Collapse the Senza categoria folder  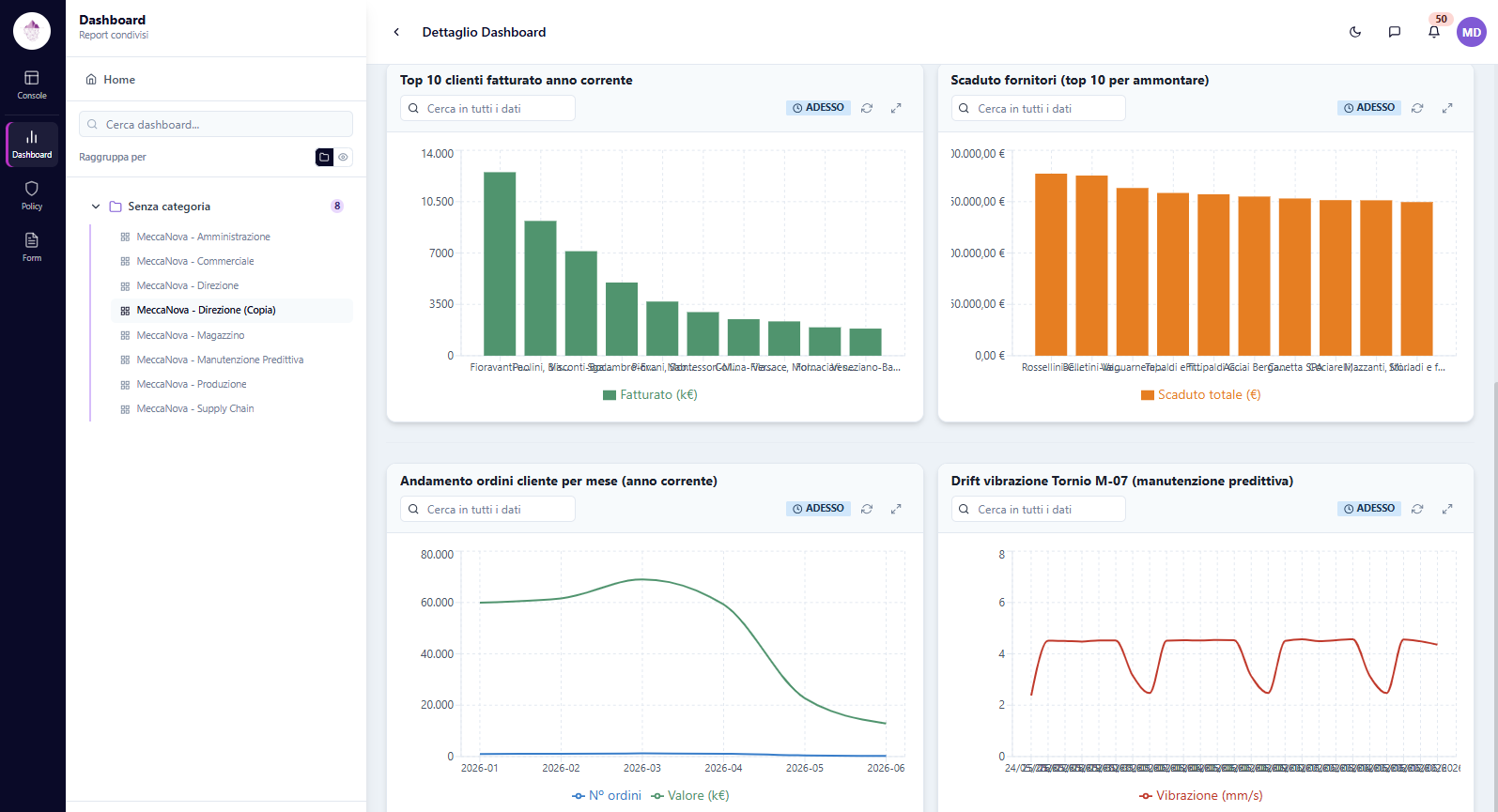96,207
